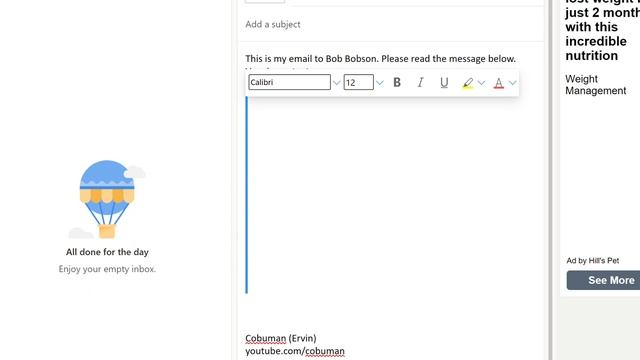
Task: Click the 'Ad by Hill's Pet' label
Action: [593, 260]
